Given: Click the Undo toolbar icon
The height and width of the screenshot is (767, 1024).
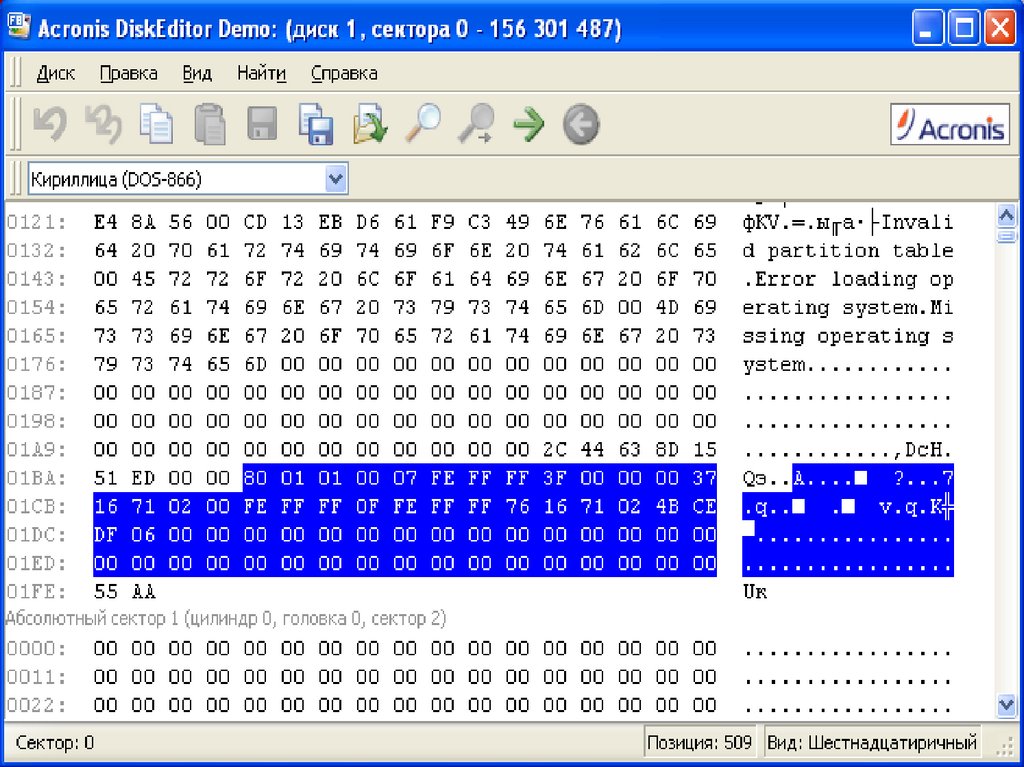Looking at the screenshot, I should (50, 123).
